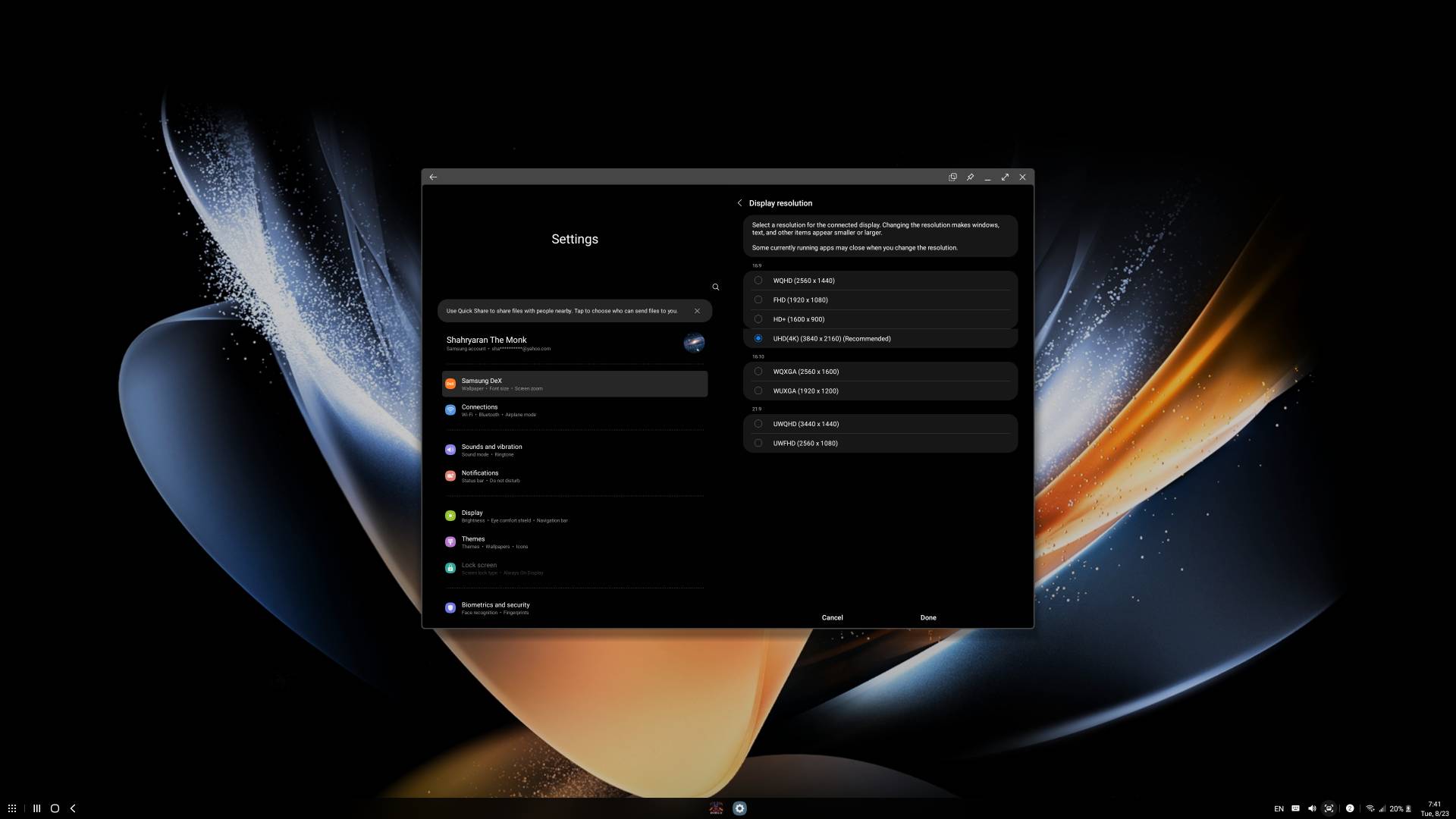Open the clock and date panel
Image resolution: width=1456 pixels, height=819 pixels.
coord(1434,808)
